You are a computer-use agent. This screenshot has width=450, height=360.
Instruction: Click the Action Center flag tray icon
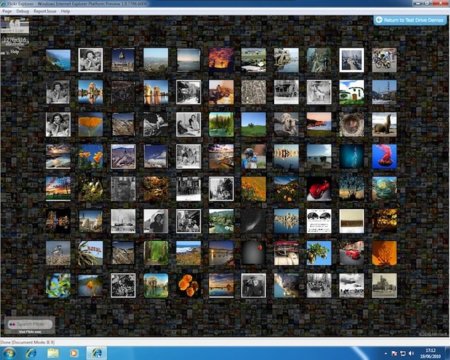[x=394, y=353]
